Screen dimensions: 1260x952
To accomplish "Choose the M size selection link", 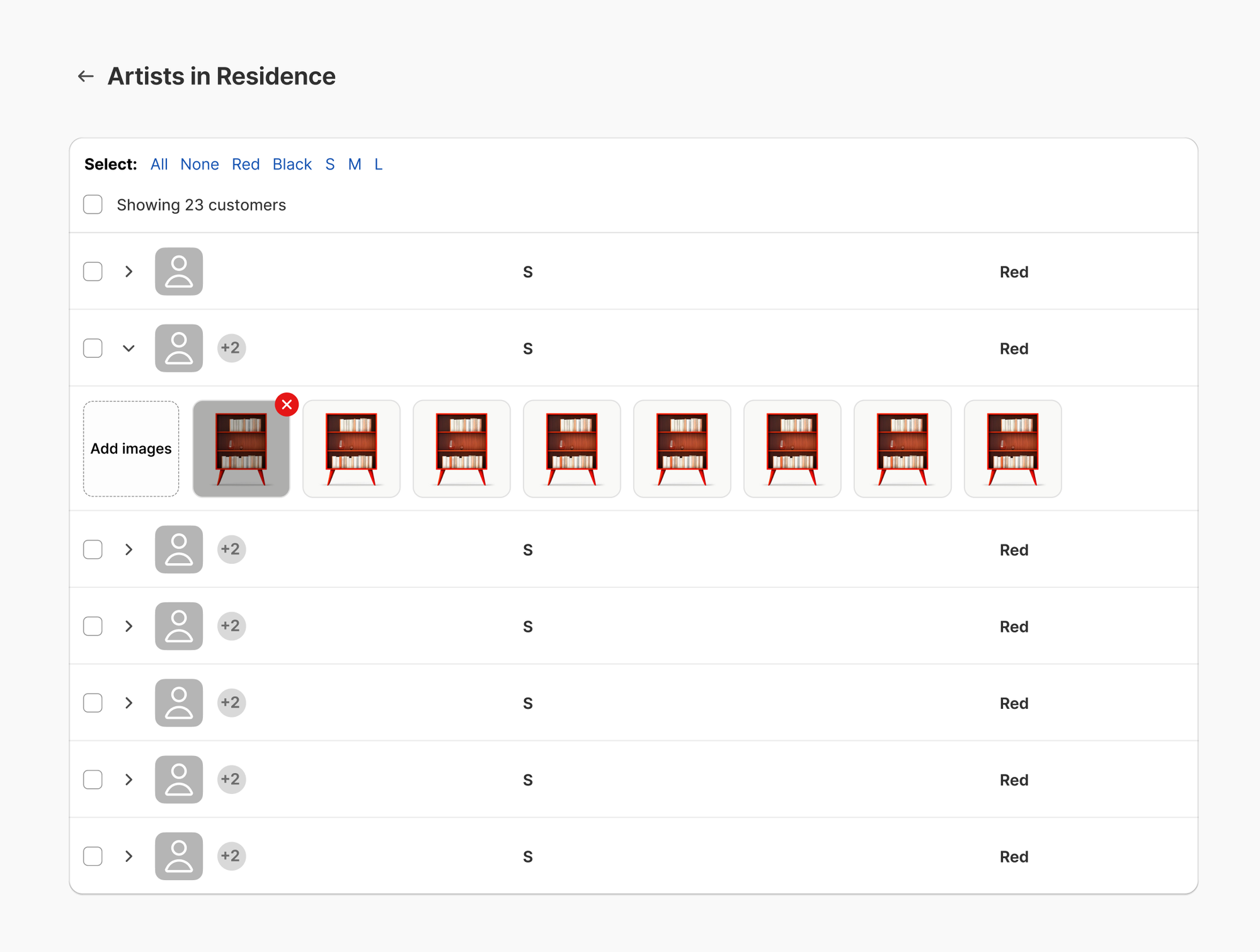I will [x=355, y=164].
